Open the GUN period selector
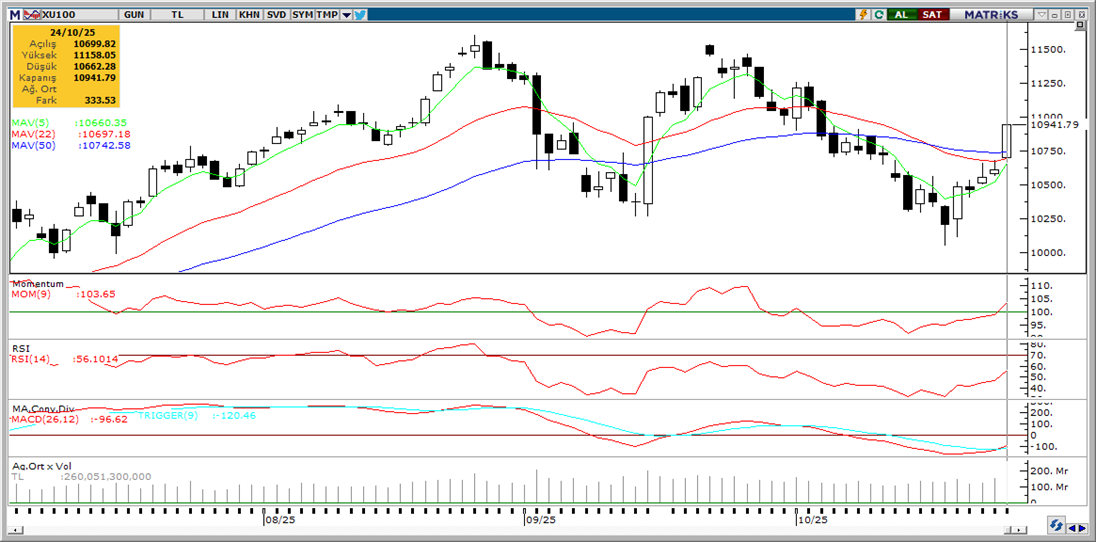 pos(133,15)
